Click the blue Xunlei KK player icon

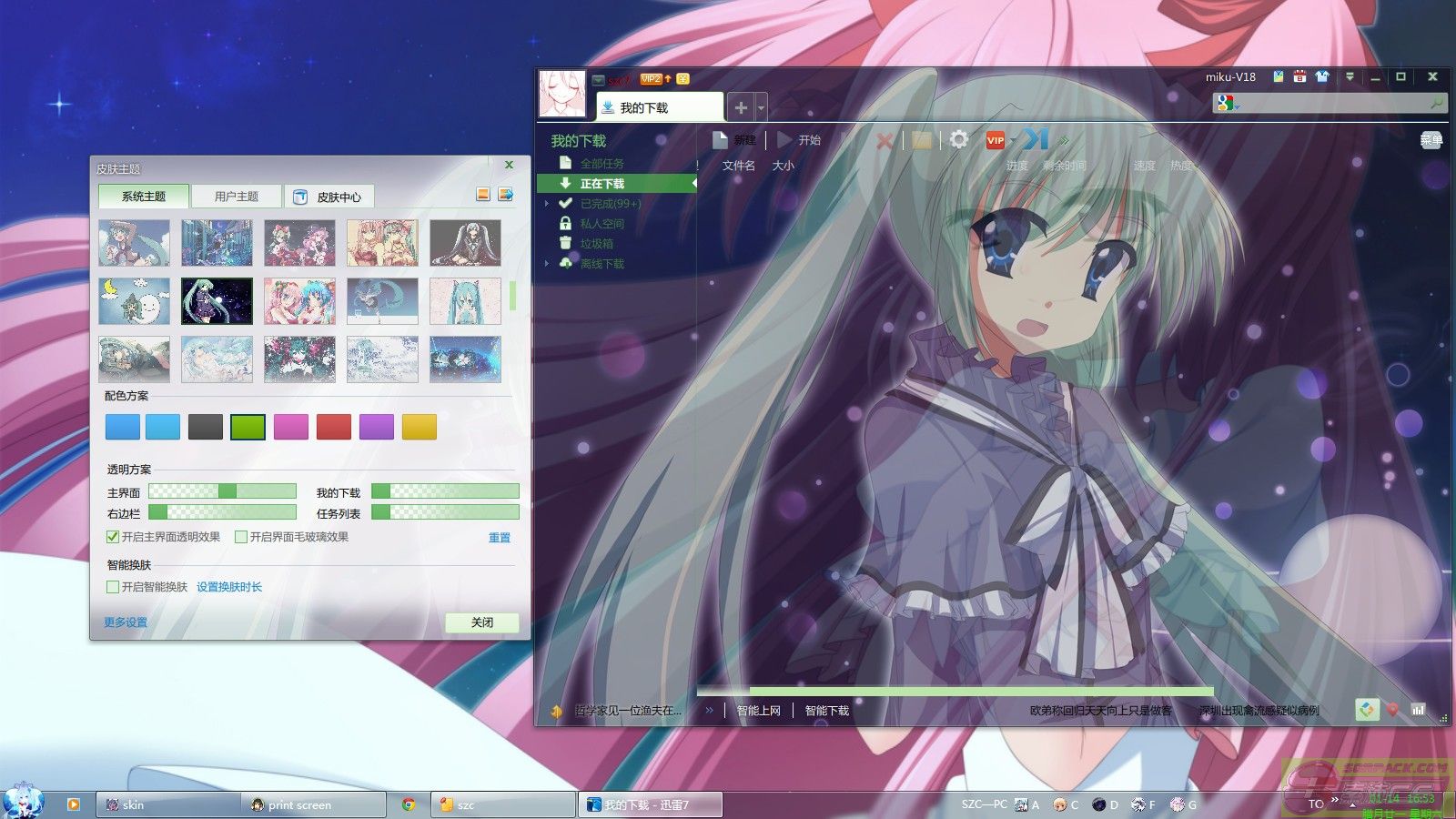pos(1035,139)
